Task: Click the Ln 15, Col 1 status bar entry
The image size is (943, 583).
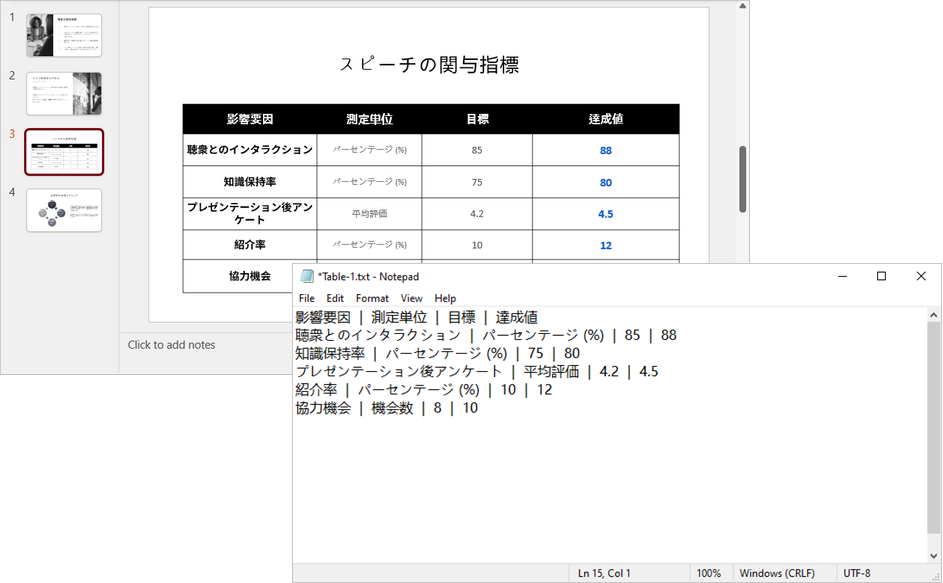Action: coord(604,573)
